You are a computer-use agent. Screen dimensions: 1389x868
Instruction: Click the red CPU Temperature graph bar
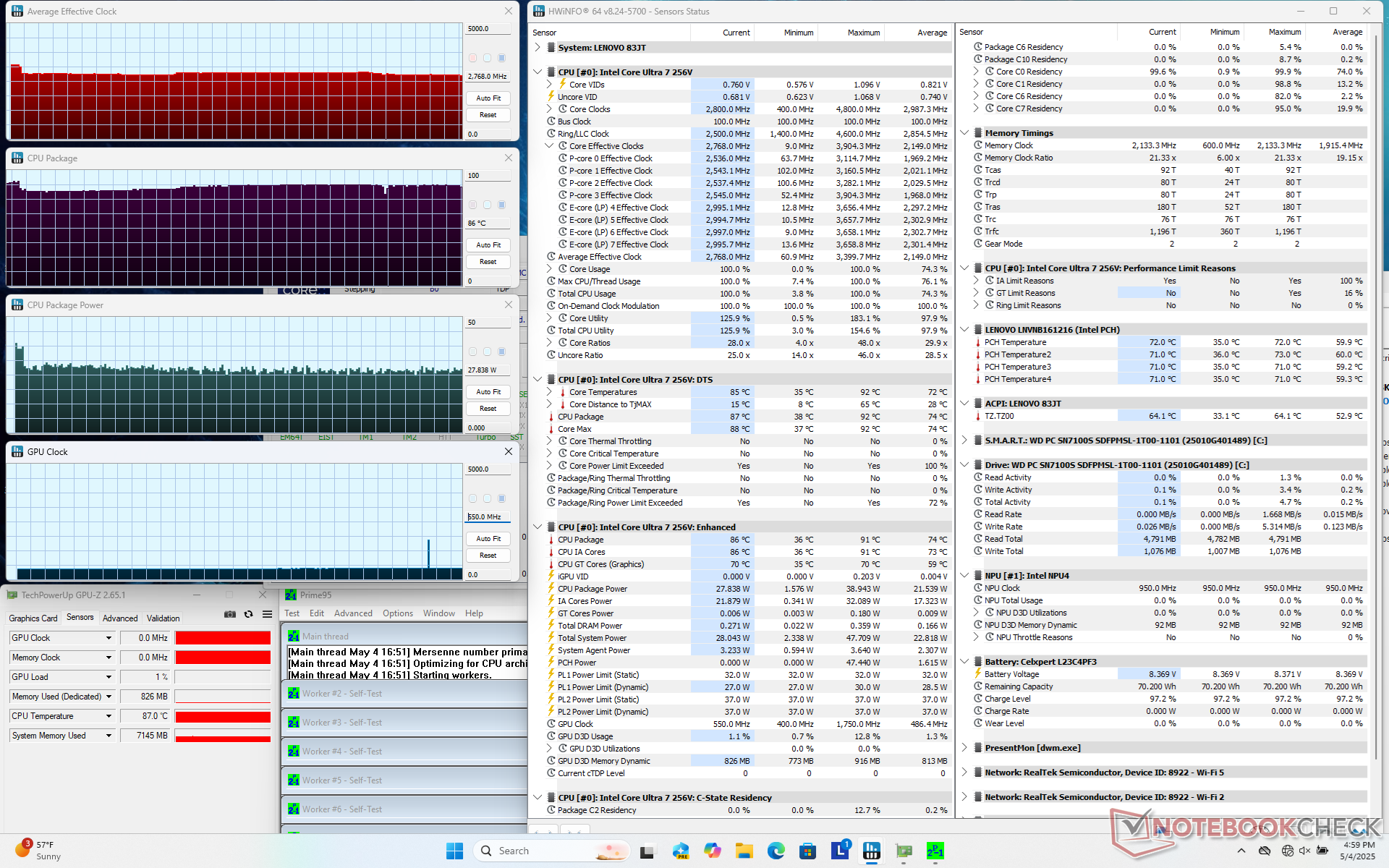point(223,716)
